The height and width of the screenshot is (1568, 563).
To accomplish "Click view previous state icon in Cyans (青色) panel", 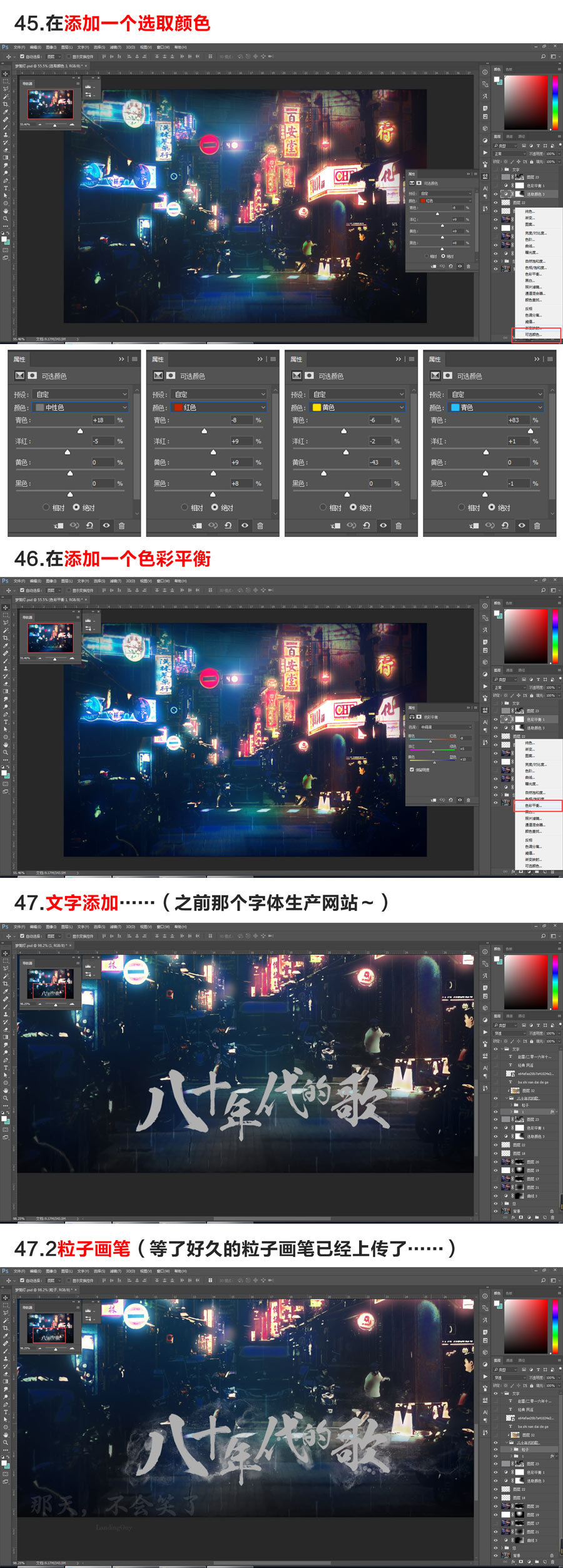I will (x=490, y=526).
